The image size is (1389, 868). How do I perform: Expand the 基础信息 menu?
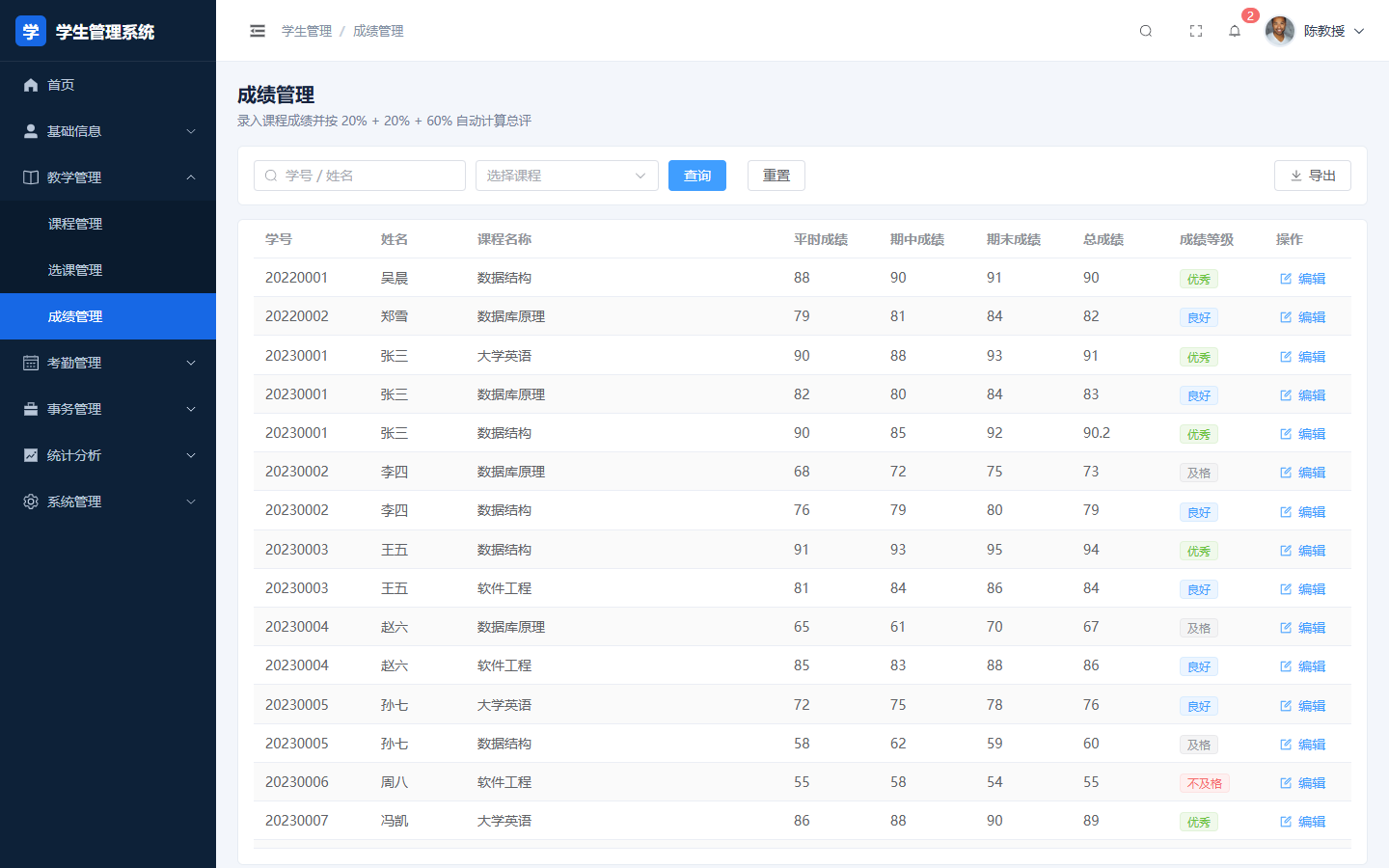coord(108,131)
